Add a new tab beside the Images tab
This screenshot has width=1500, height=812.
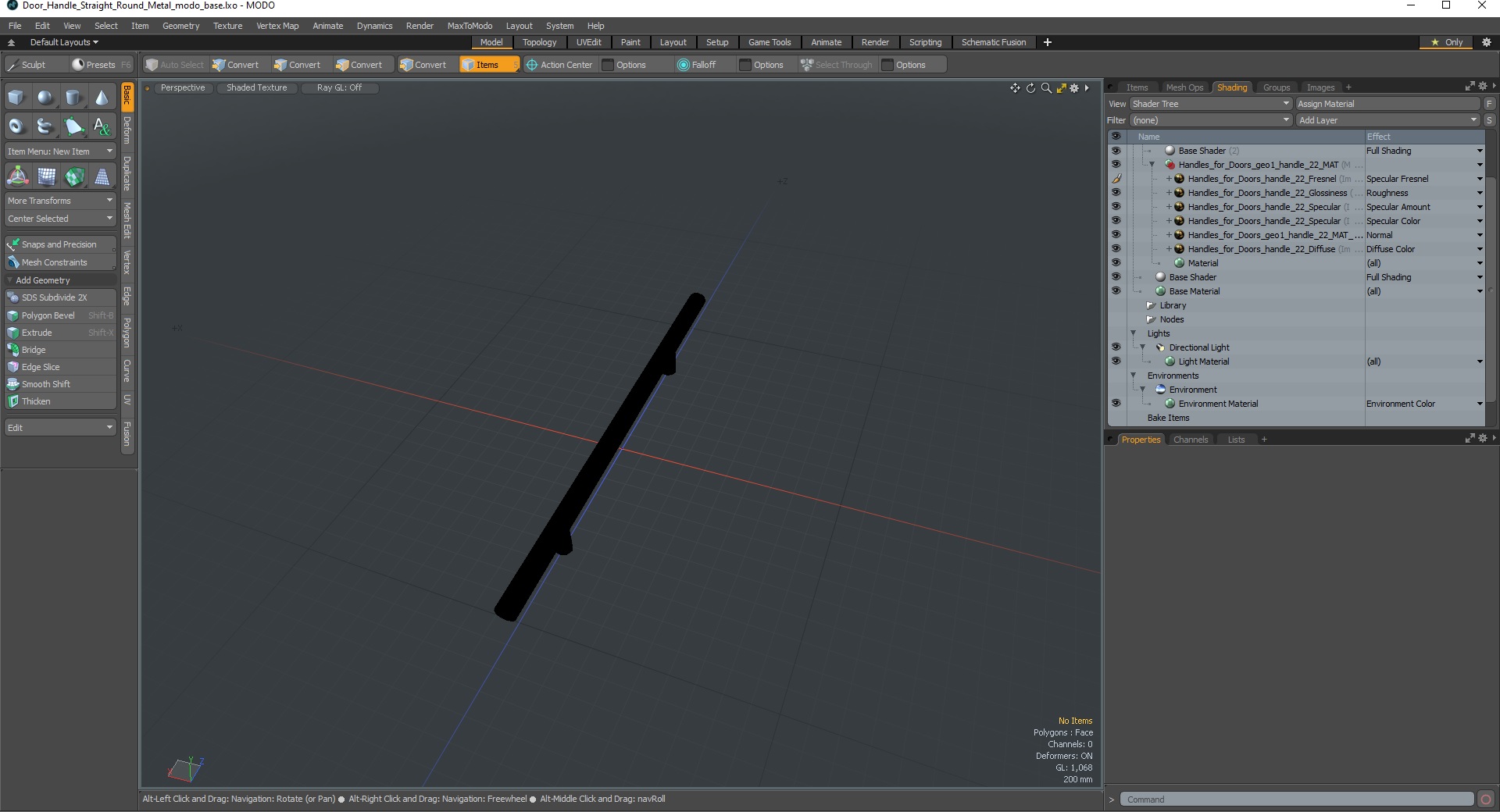pyautogui.click(x=1348, y=87)
